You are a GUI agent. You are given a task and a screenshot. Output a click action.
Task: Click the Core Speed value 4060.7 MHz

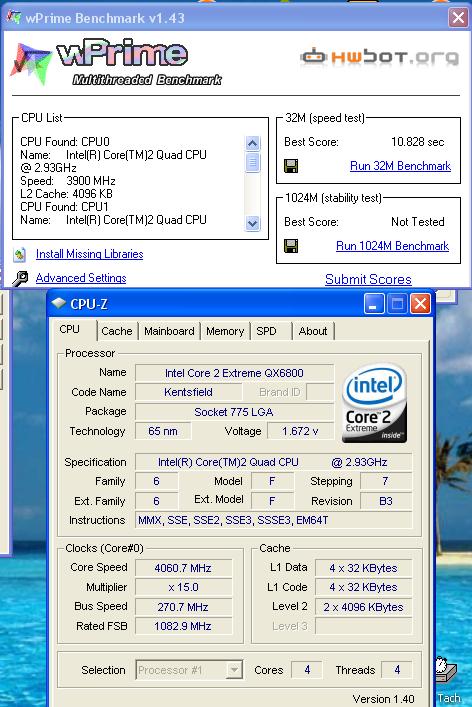183,568
